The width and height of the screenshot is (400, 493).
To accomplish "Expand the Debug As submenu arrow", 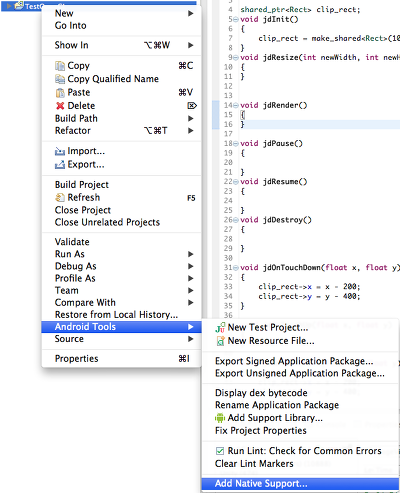I will pyautogui.click(x=191, y=266).
